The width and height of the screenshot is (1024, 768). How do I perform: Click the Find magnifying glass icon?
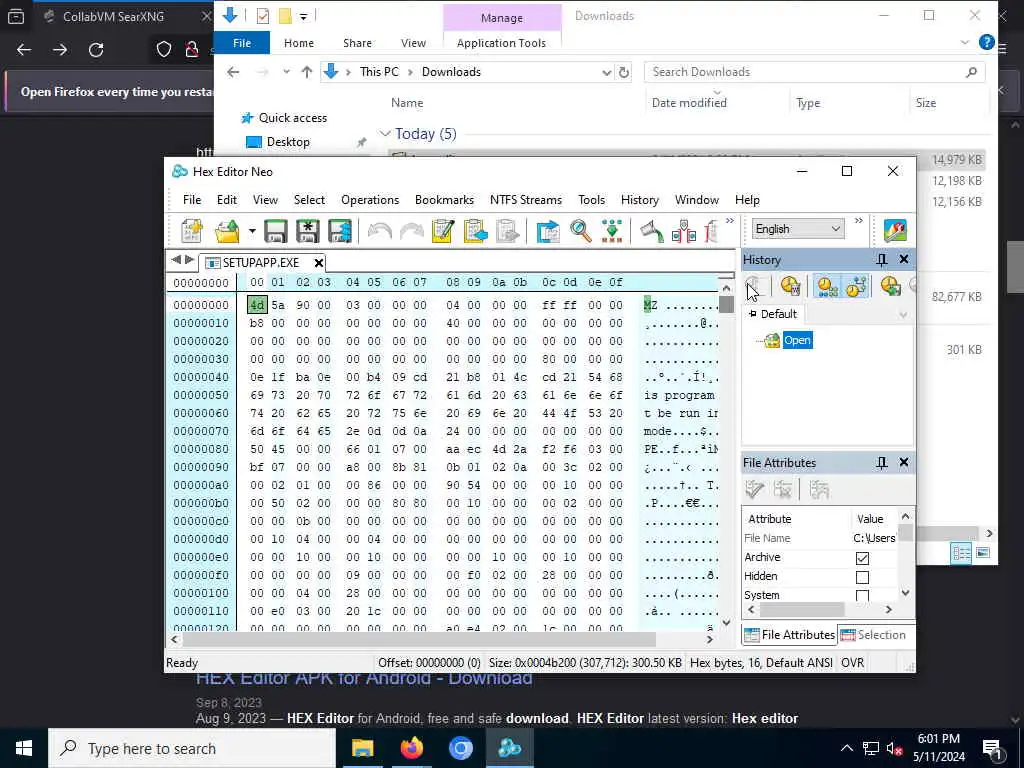(581, 231)
